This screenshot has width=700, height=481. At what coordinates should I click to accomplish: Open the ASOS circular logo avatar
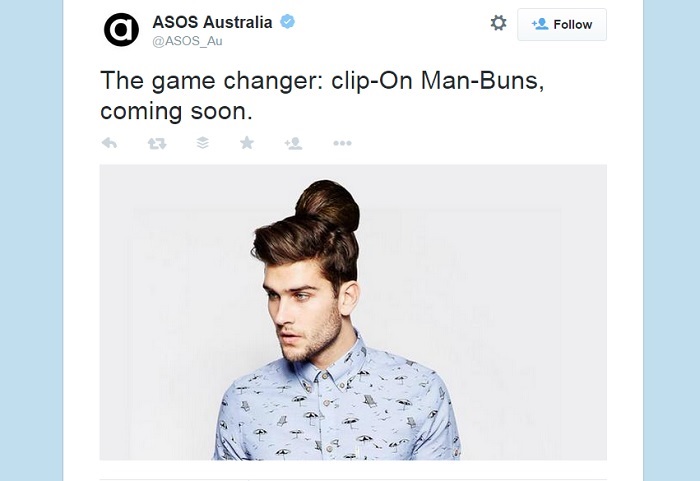click(x=121, y=29)
